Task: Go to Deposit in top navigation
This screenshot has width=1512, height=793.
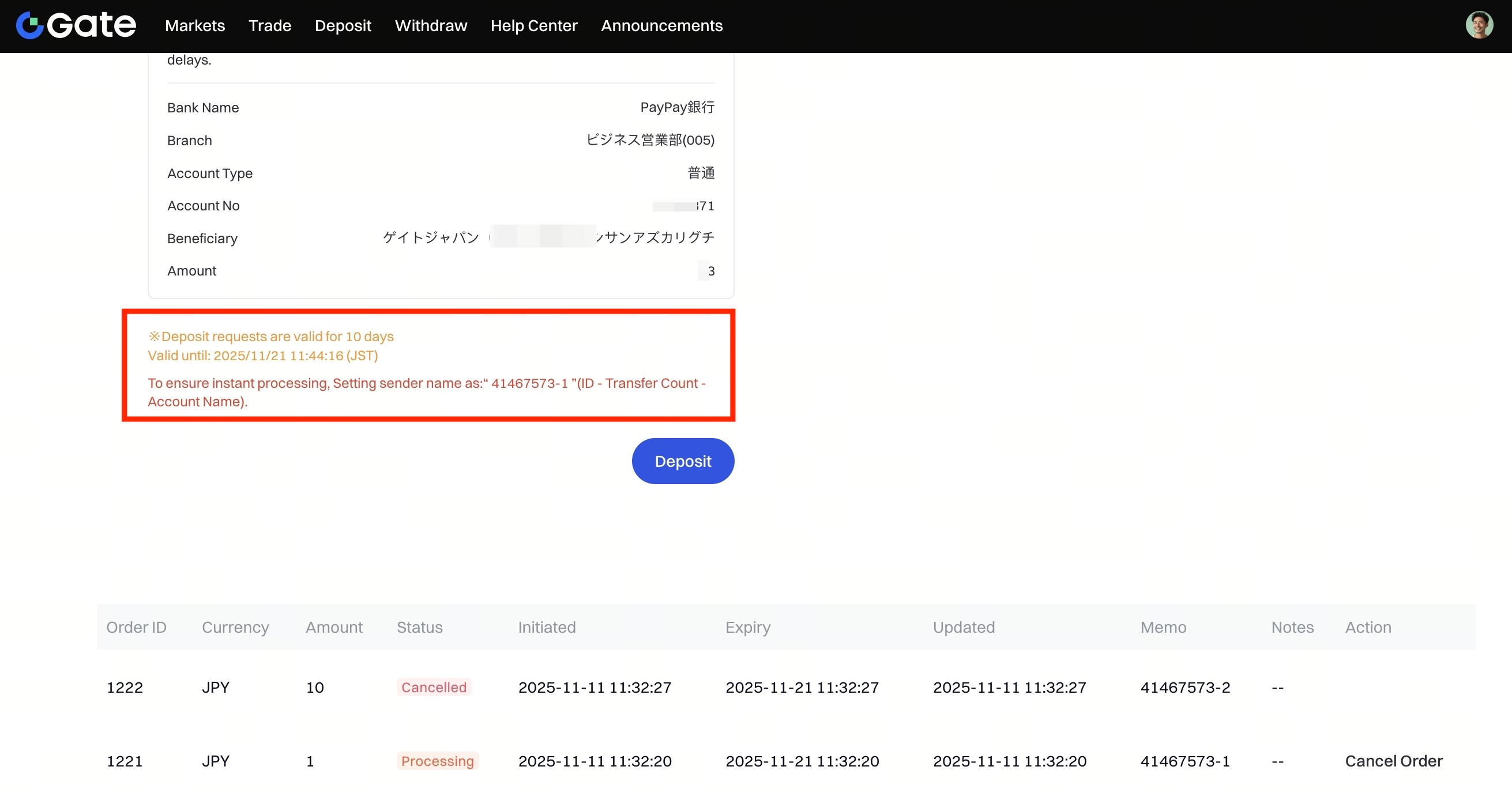Action: [343, 26]
